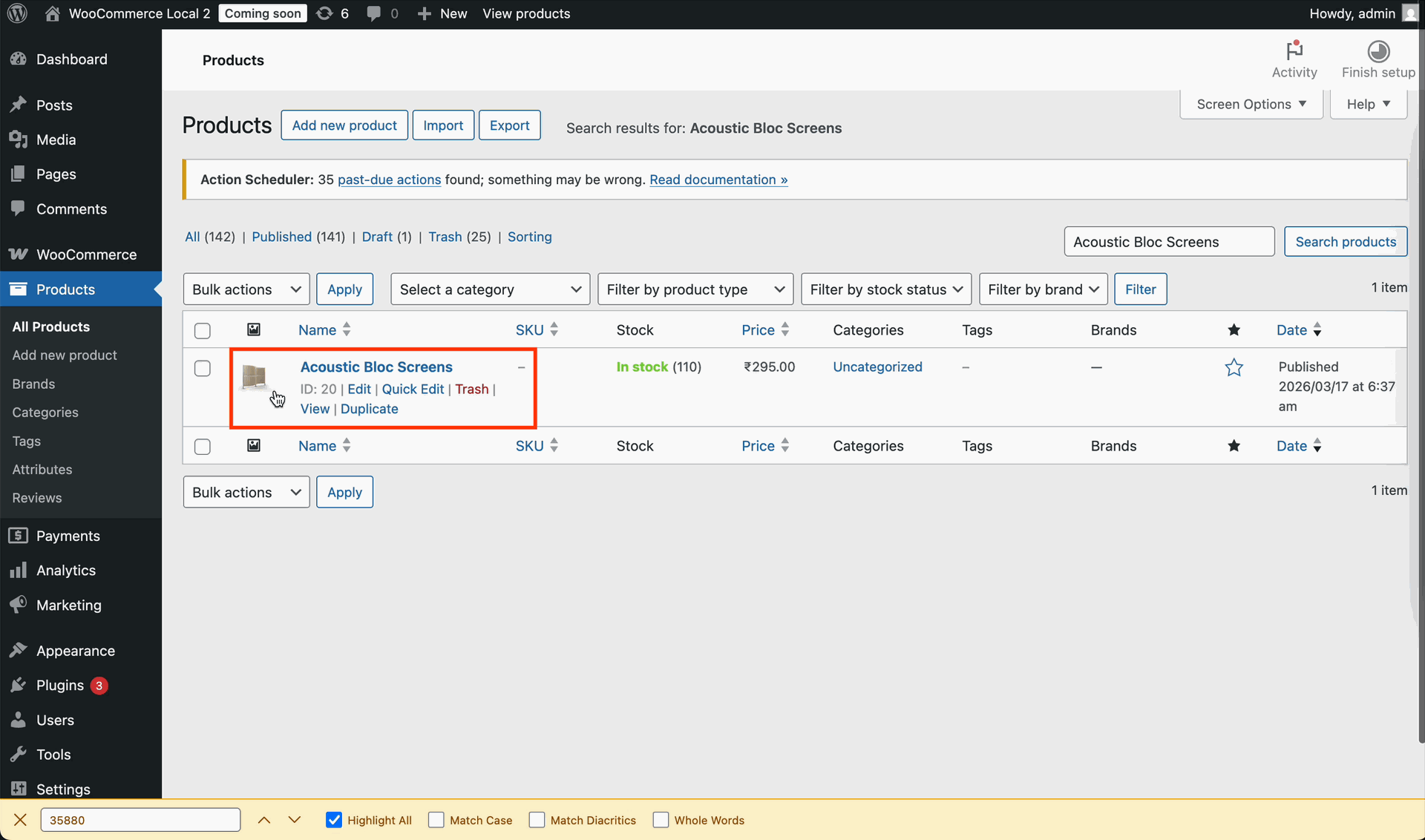Expand the Help panel

click(1369, 105)
